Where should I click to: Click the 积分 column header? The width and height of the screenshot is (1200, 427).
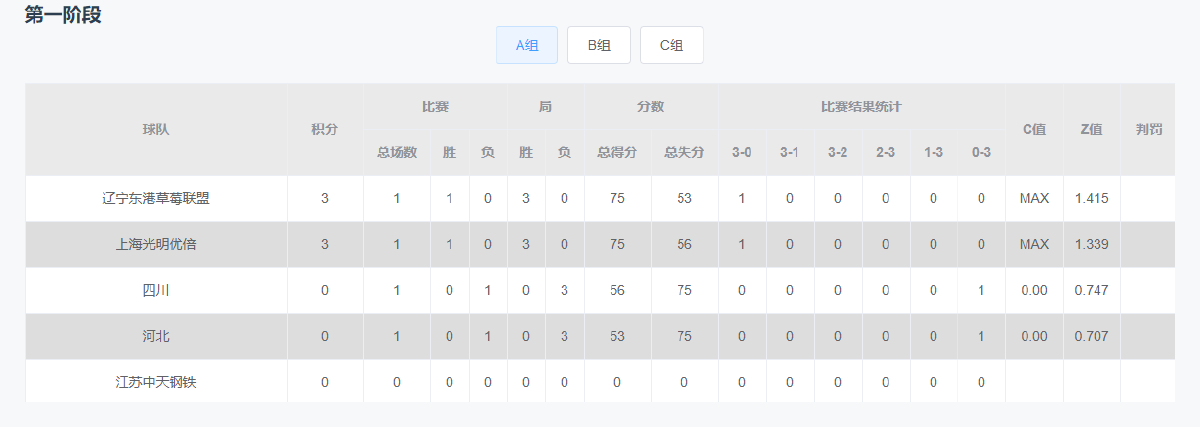pos(325,129)
